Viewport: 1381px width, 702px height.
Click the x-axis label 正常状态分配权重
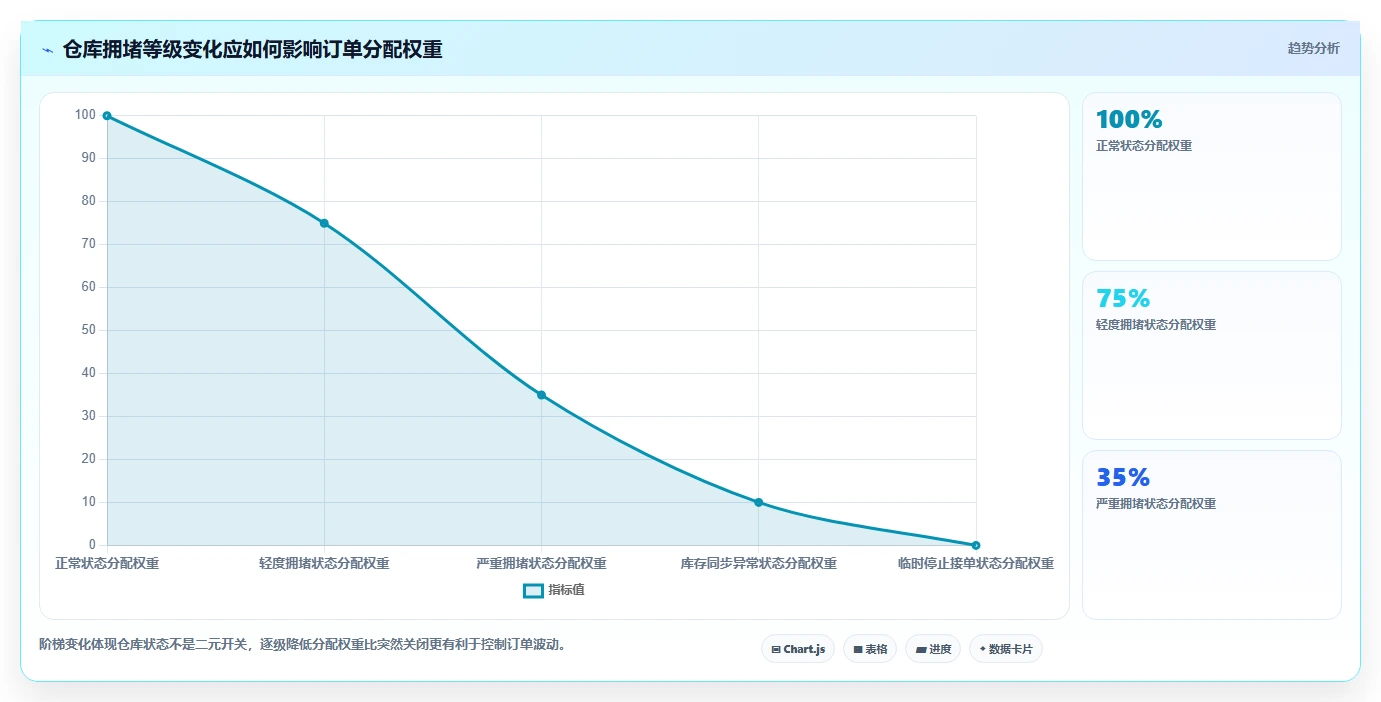click(107, 564)
